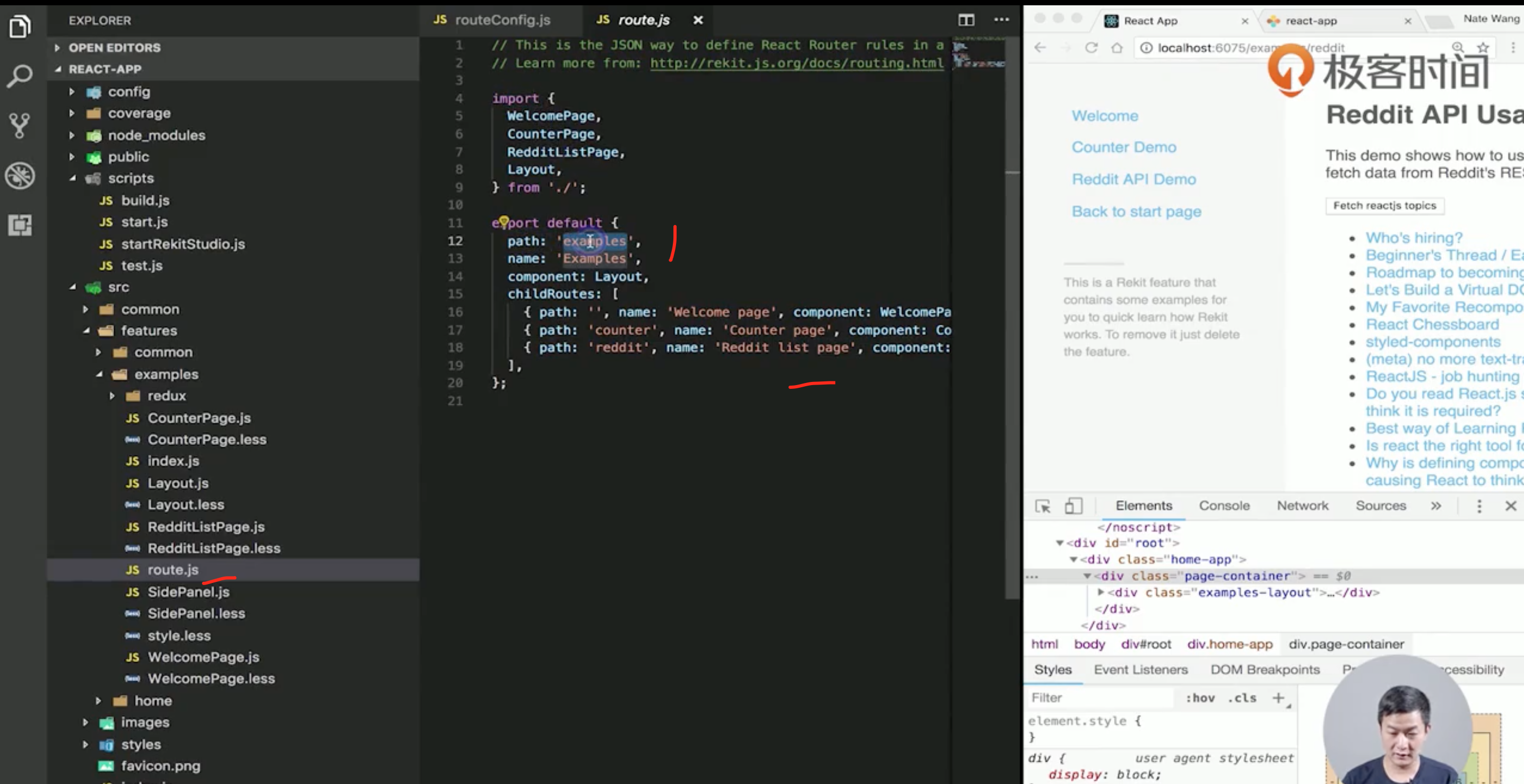Click the Counter Demo link
1524x784 pixels.
point(1123,147)
